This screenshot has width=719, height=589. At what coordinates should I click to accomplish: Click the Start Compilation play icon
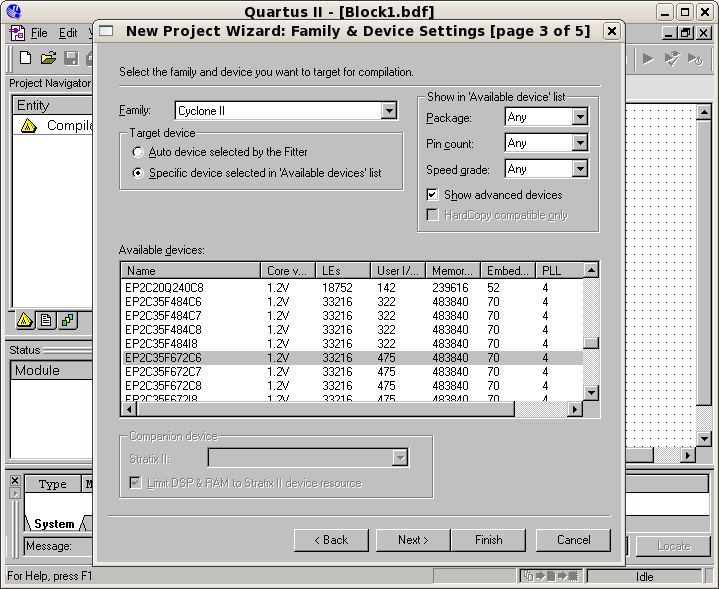[x=649, y=59]
